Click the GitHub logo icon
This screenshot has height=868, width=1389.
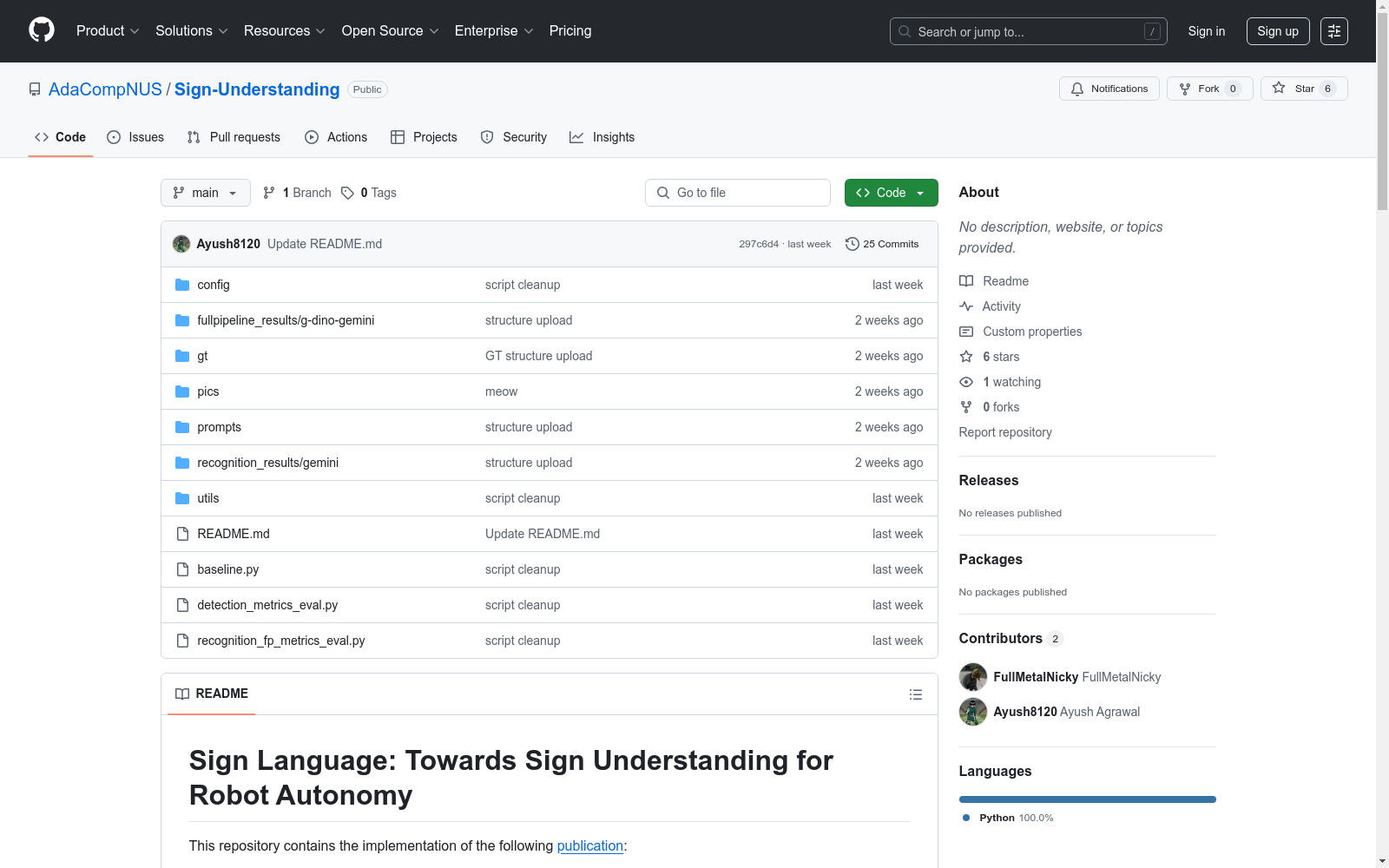(42, 30)
